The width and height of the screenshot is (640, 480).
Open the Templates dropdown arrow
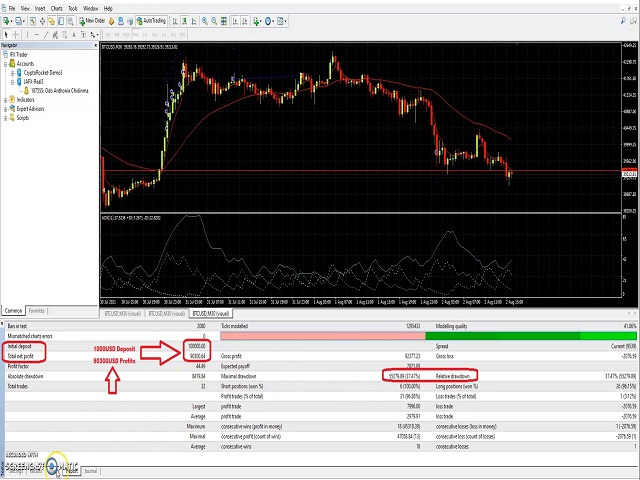(x=286, y=21)
